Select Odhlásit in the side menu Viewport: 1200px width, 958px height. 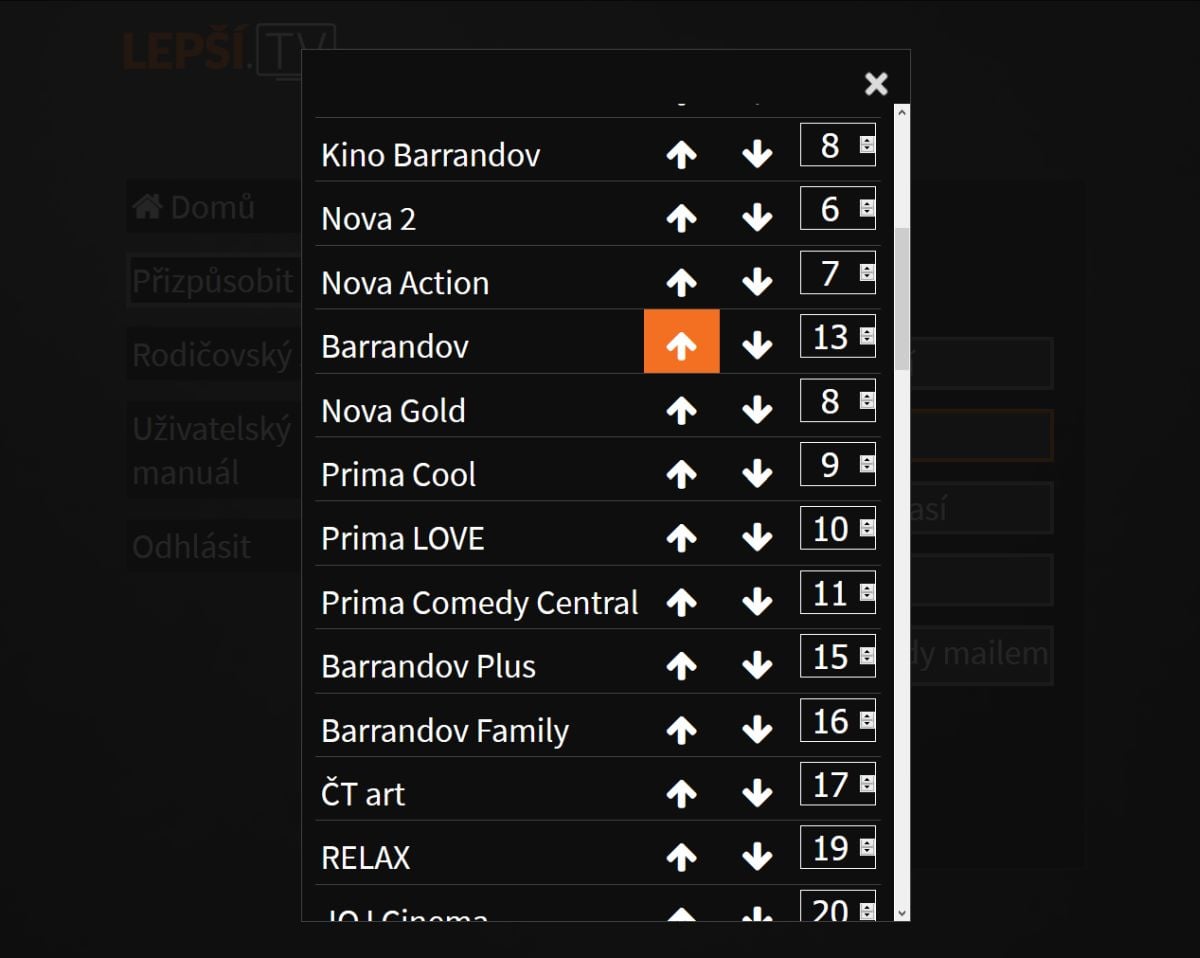pos(192,547)
